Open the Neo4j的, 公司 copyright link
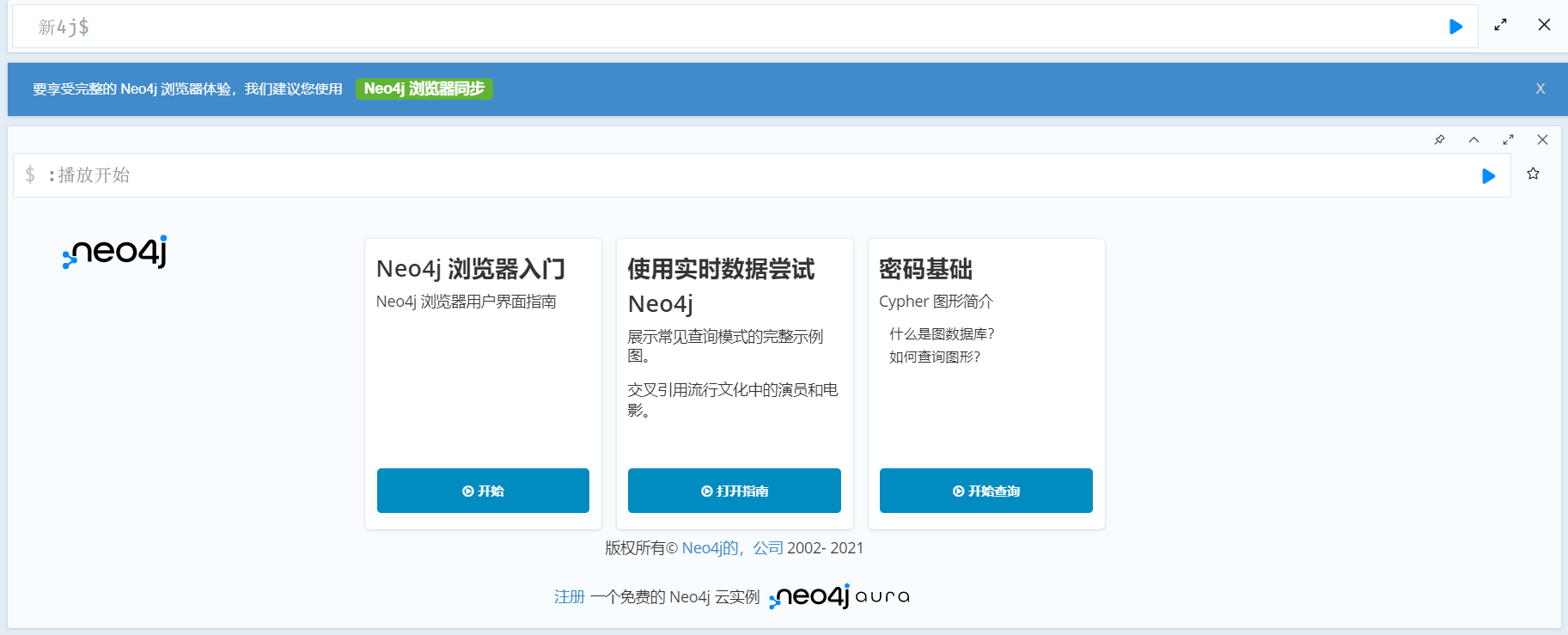 pyautogui.click(x=733, y=548)
